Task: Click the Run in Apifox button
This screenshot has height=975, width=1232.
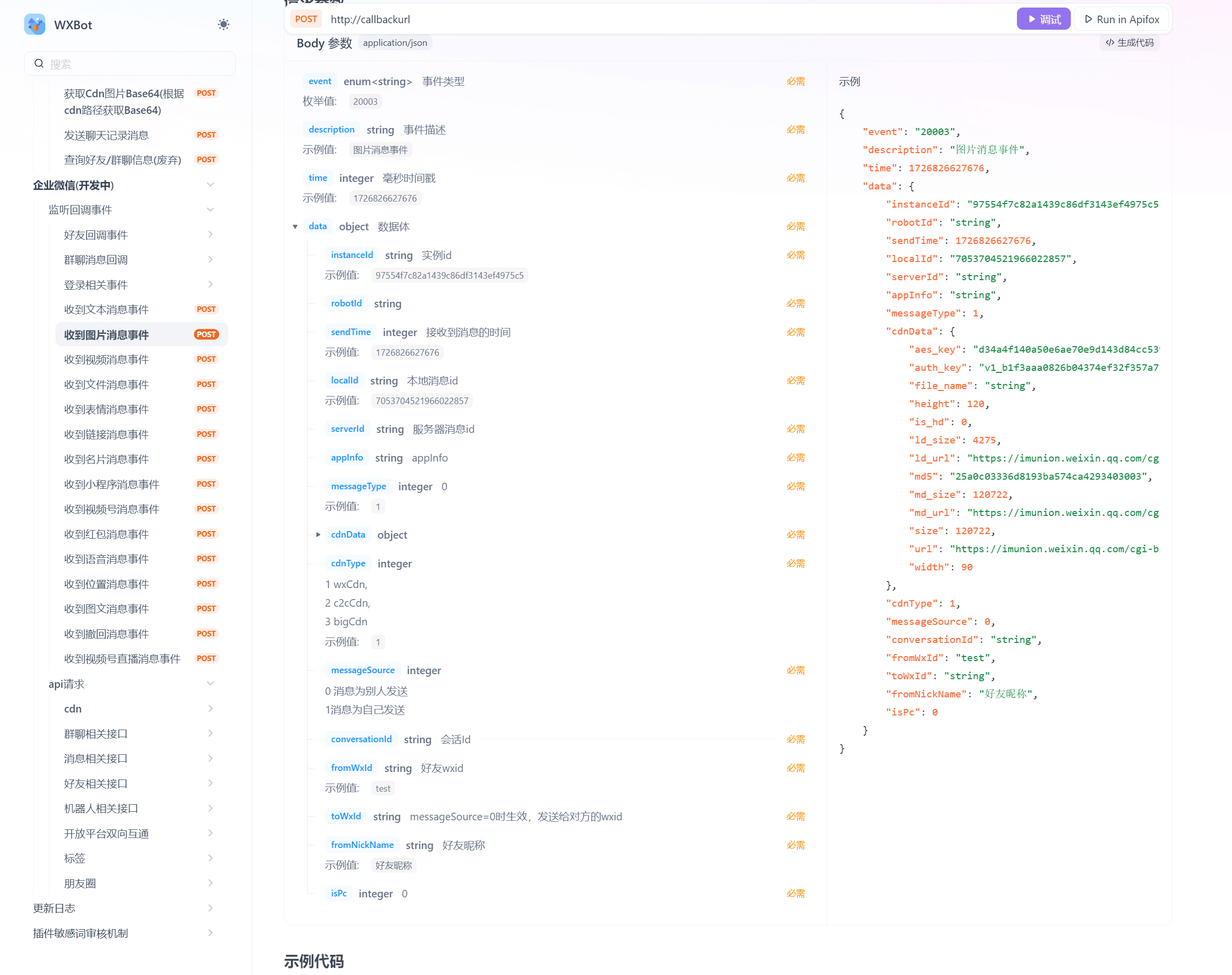Action: click(x=1121, y=20)
